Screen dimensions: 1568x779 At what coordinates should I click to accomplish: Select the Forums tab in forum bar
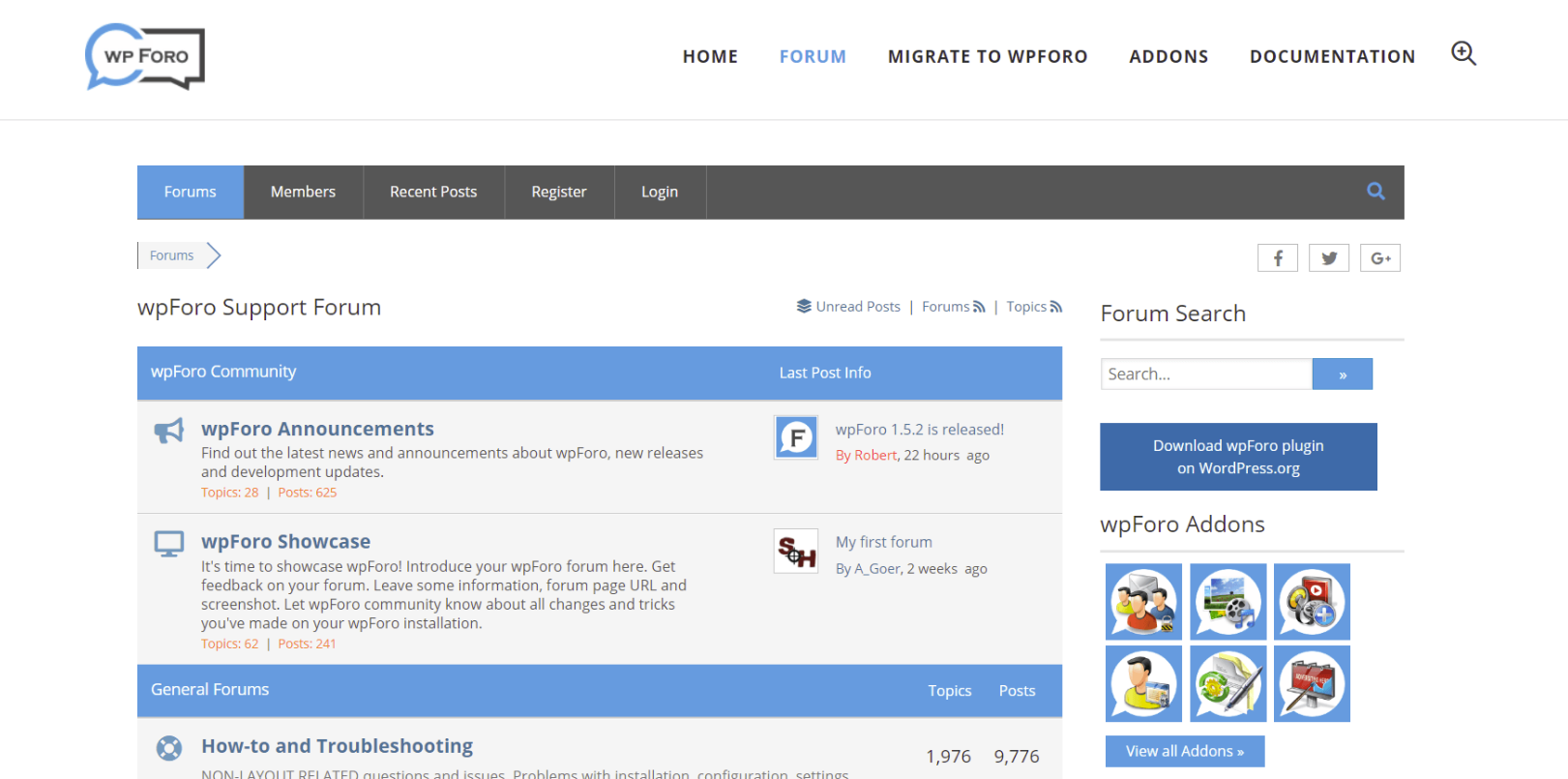point(191,192)
